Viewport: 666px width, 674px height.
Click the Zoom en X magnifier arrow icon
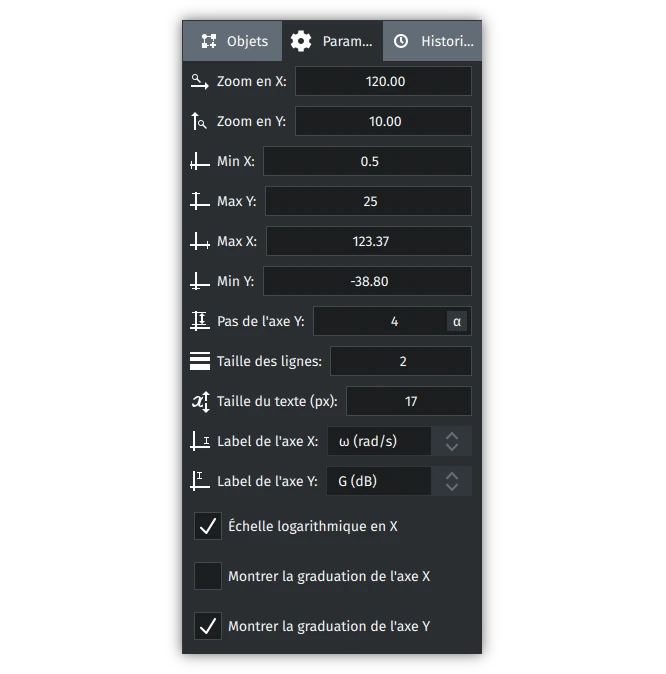(199, 81)
